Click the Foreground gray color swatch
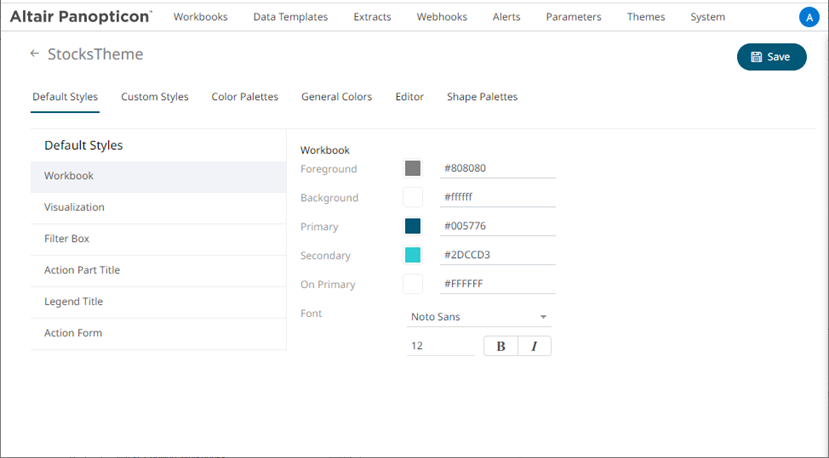Viewport: 829px width, 458px height. [413, 169]
